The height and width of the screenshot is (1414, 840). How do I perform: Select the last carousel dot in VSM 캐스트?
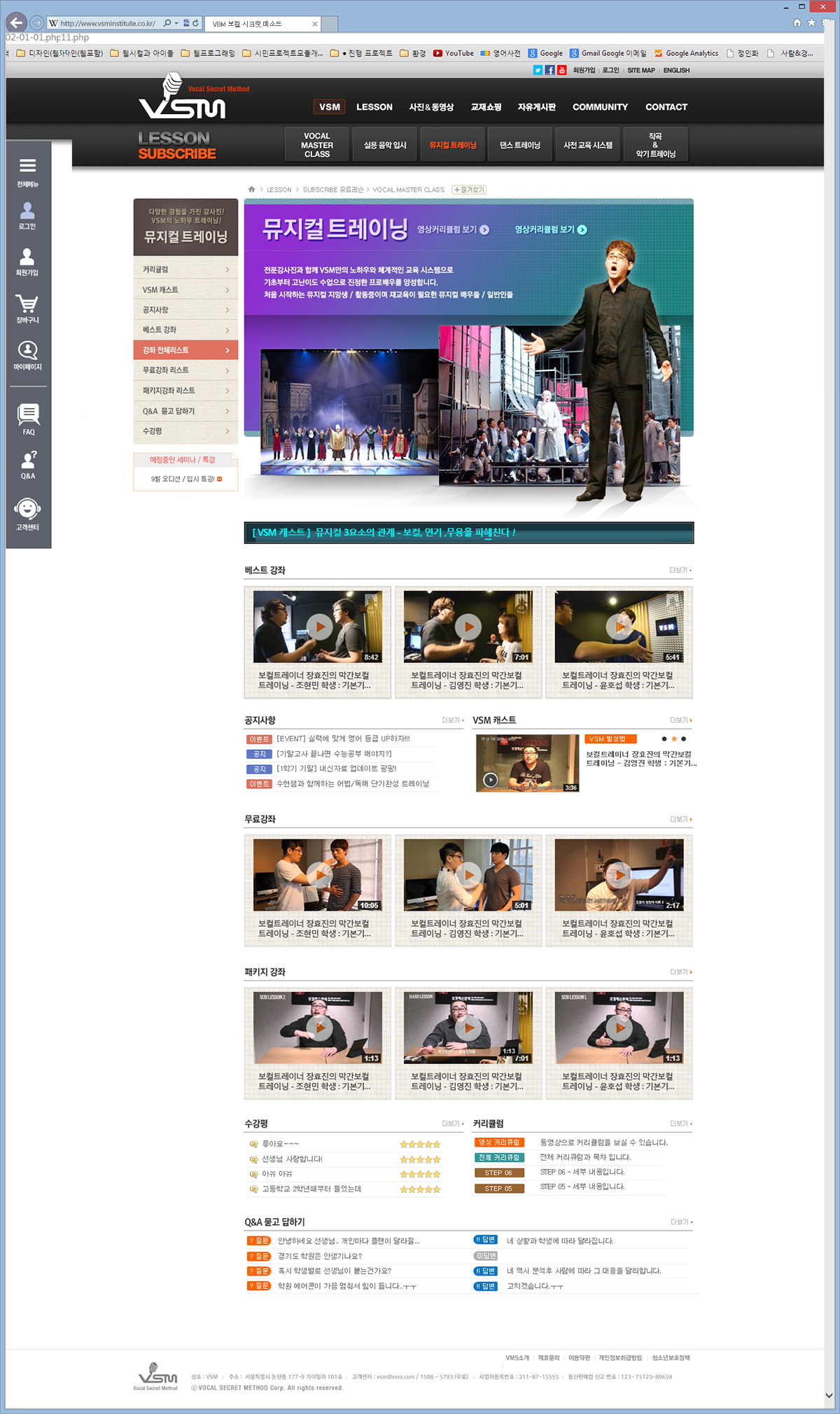(x=684, y=739)
